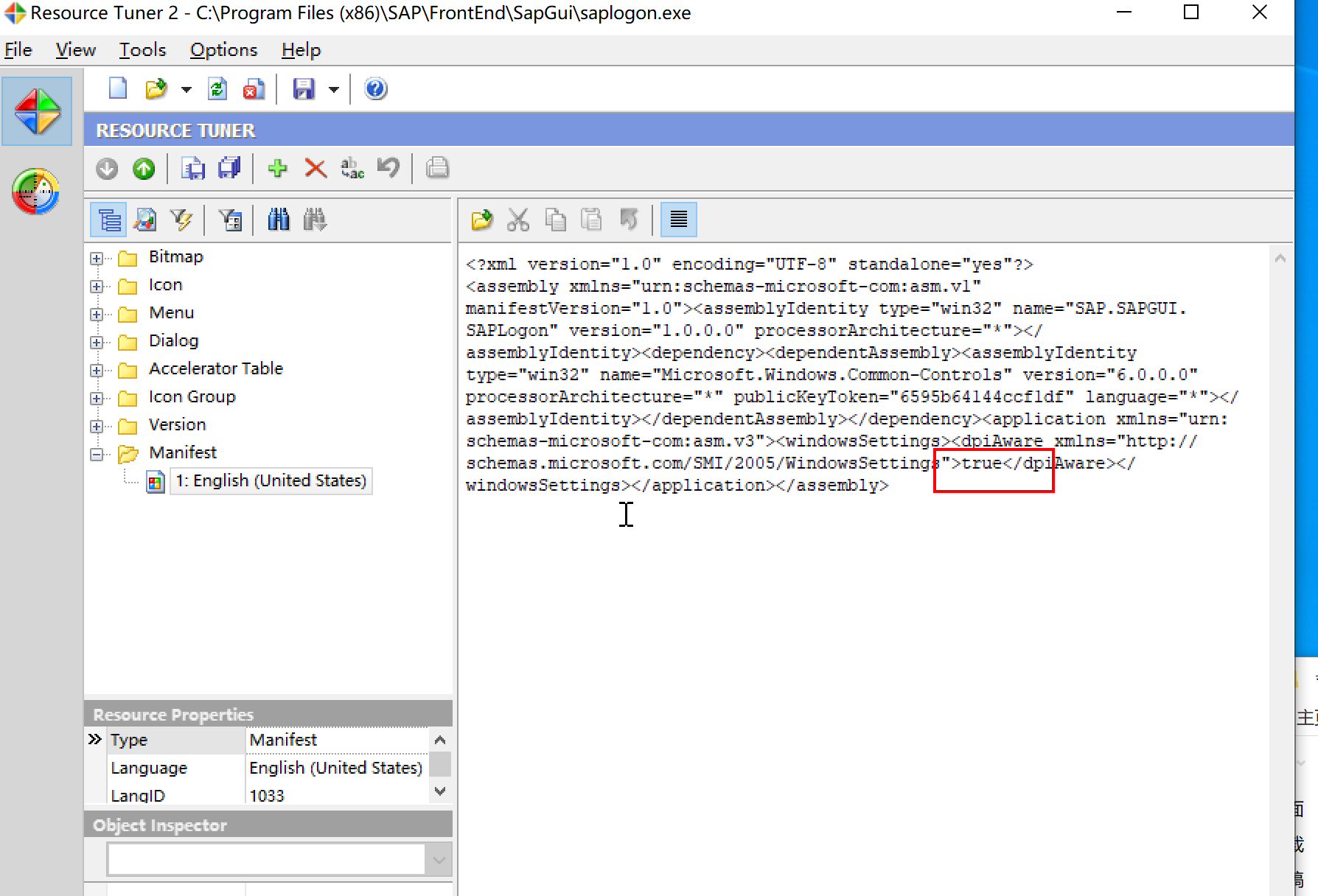Expand the Bitmap folder in resource tree
The width and height of the screenshot is (1318, 896).
(x=96, y=258)
